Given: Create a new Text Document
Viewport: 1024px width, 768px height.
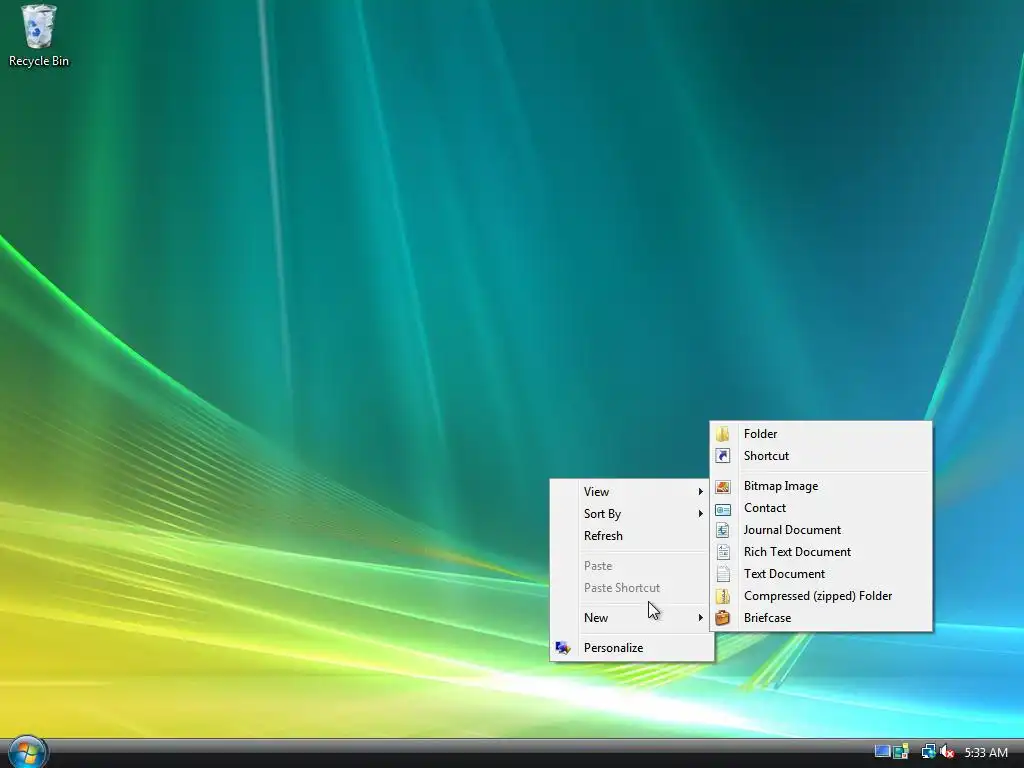Looking at the screenshot, I should coord(821,574).
